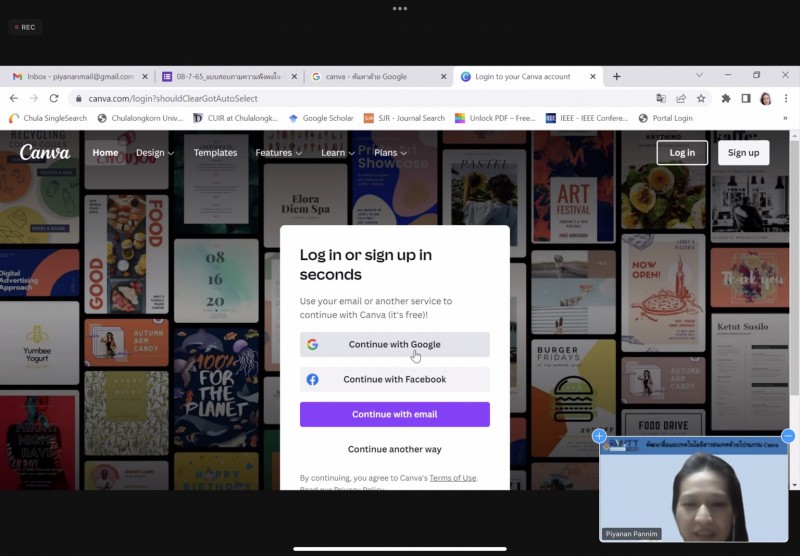800x556 pixels.
Task: Switch to the 08-7-65 form tab
Action: coord(228,77)
